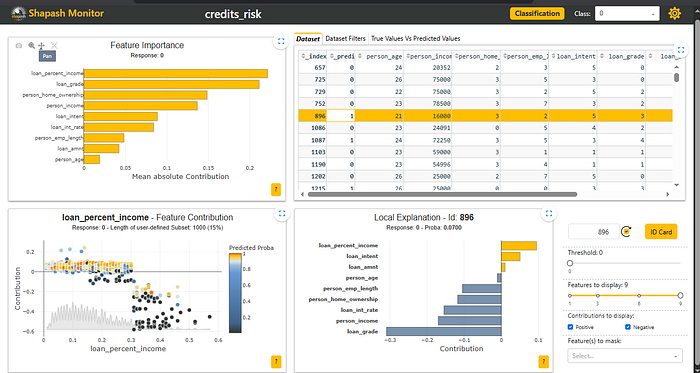The width and height of the screenshot is (700, 373).
Task: Click the Shapash logo icon
Action: tap(19, 13)
